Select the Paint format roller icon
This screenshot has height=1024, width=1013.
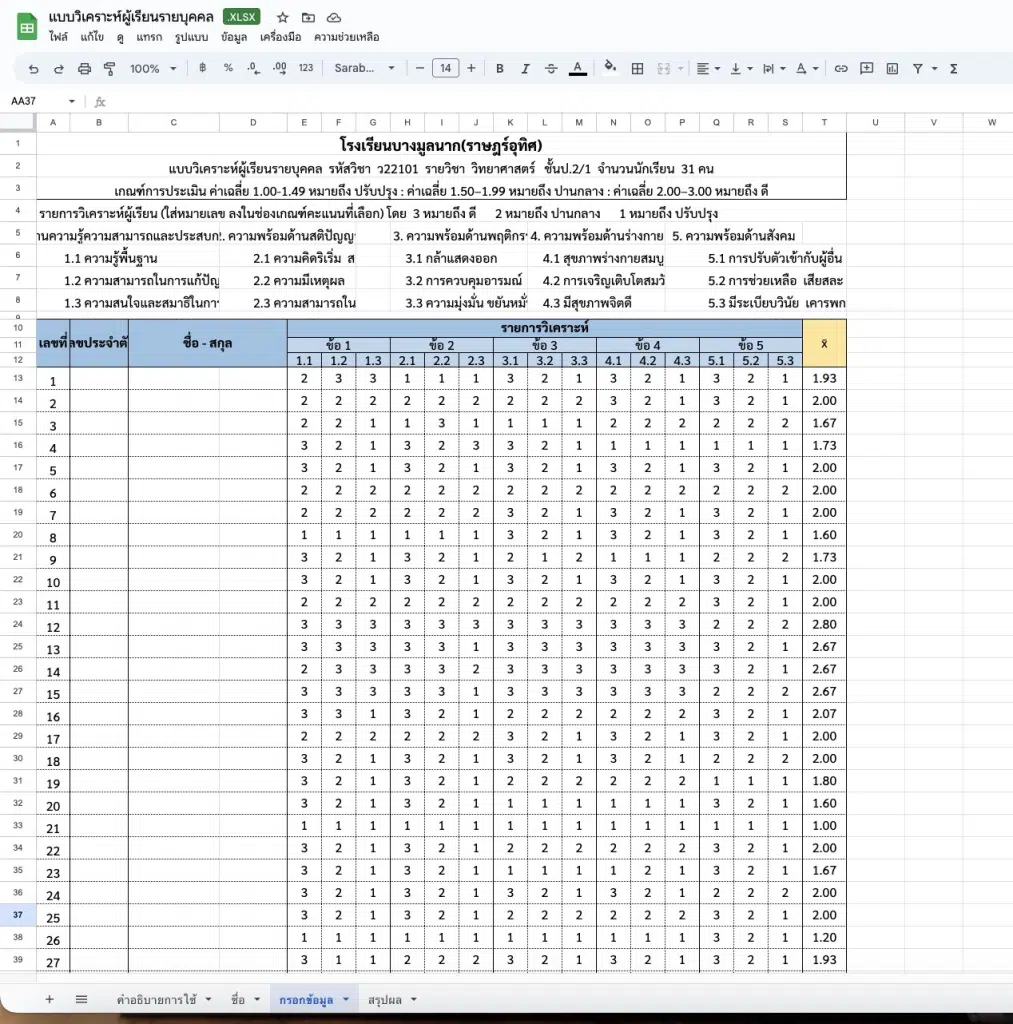(x=110, y=69)
